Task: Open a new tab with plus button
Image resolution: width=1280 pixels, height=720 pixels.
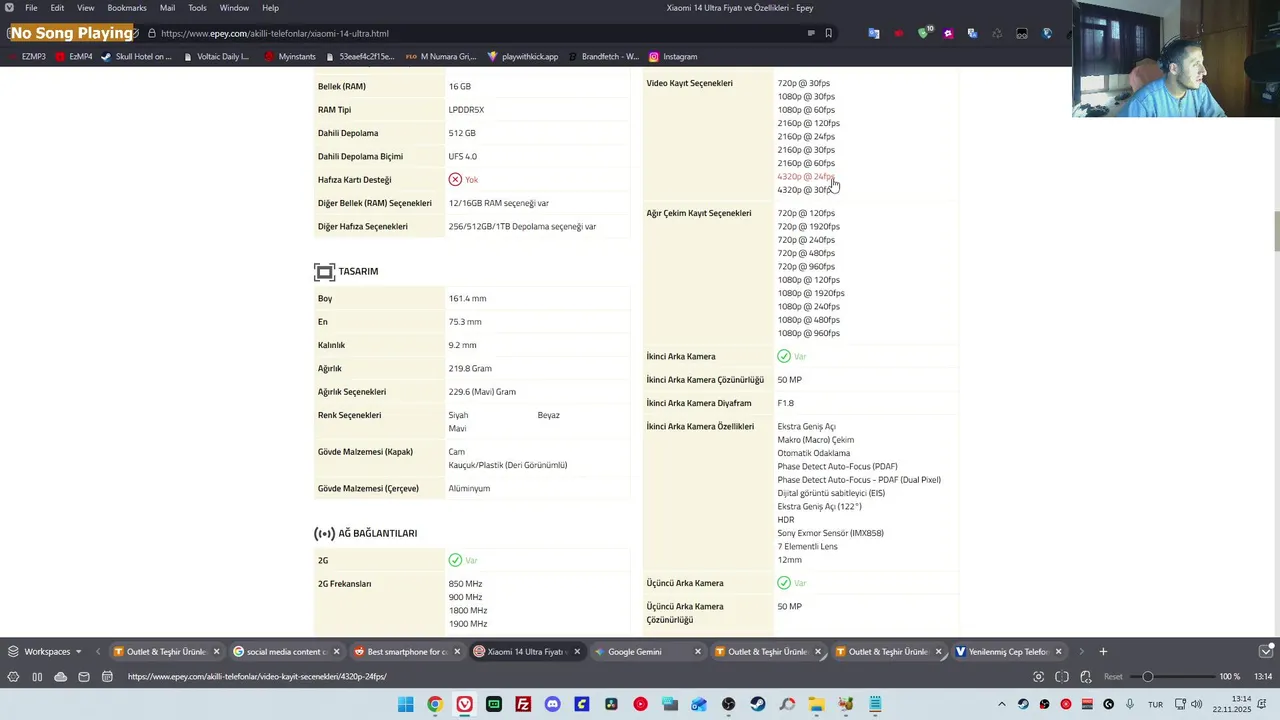Action: (x=1103, y=652)
